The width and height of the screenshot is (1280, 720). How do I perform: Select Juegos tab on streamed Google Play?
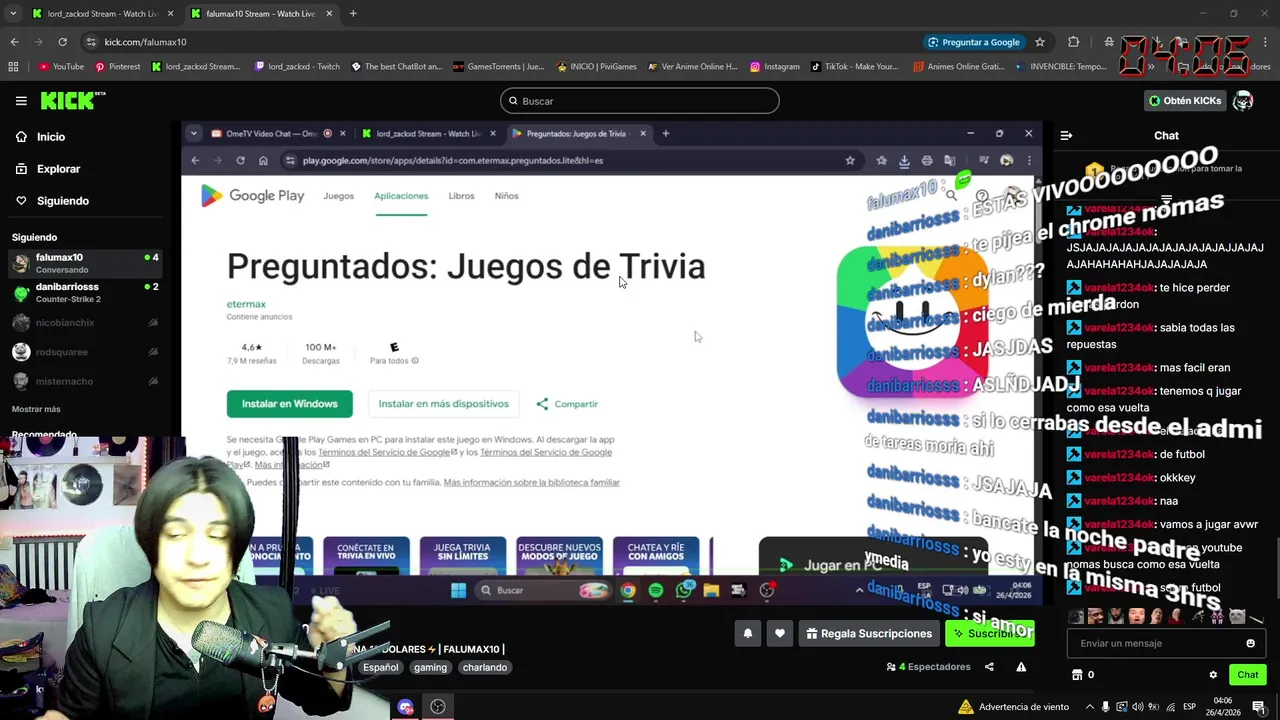[x=338, y=196]
